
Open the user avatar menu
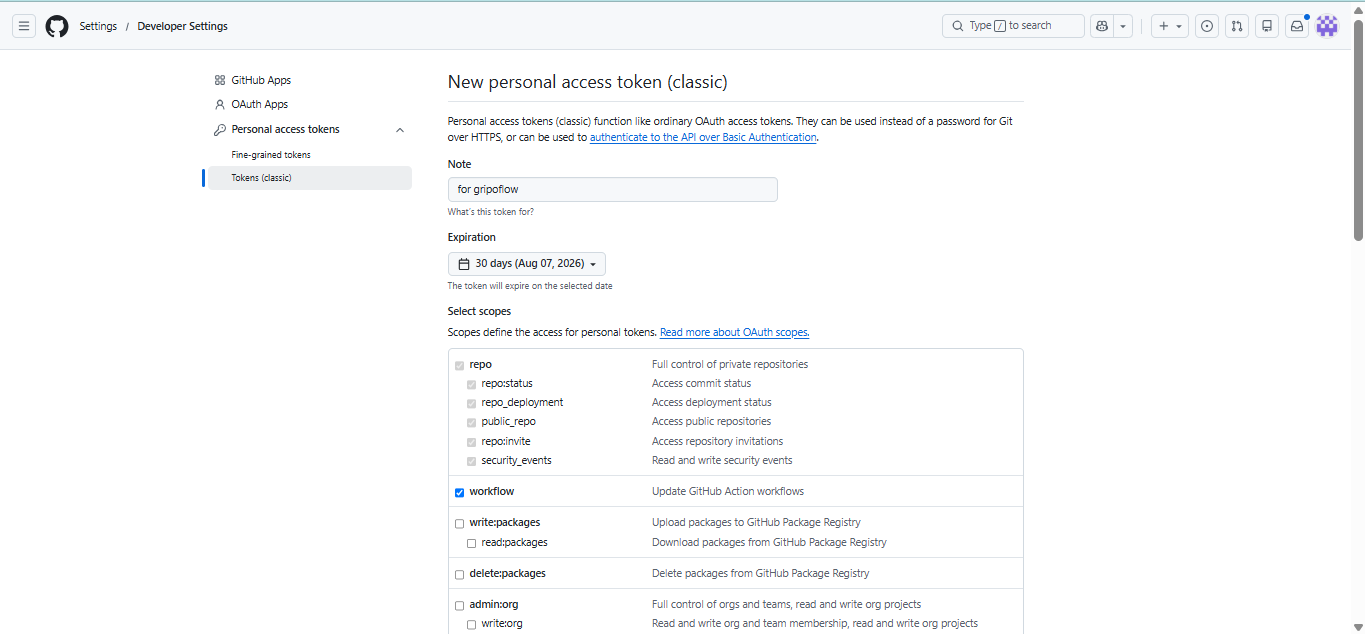click(x=1327, y=26)
